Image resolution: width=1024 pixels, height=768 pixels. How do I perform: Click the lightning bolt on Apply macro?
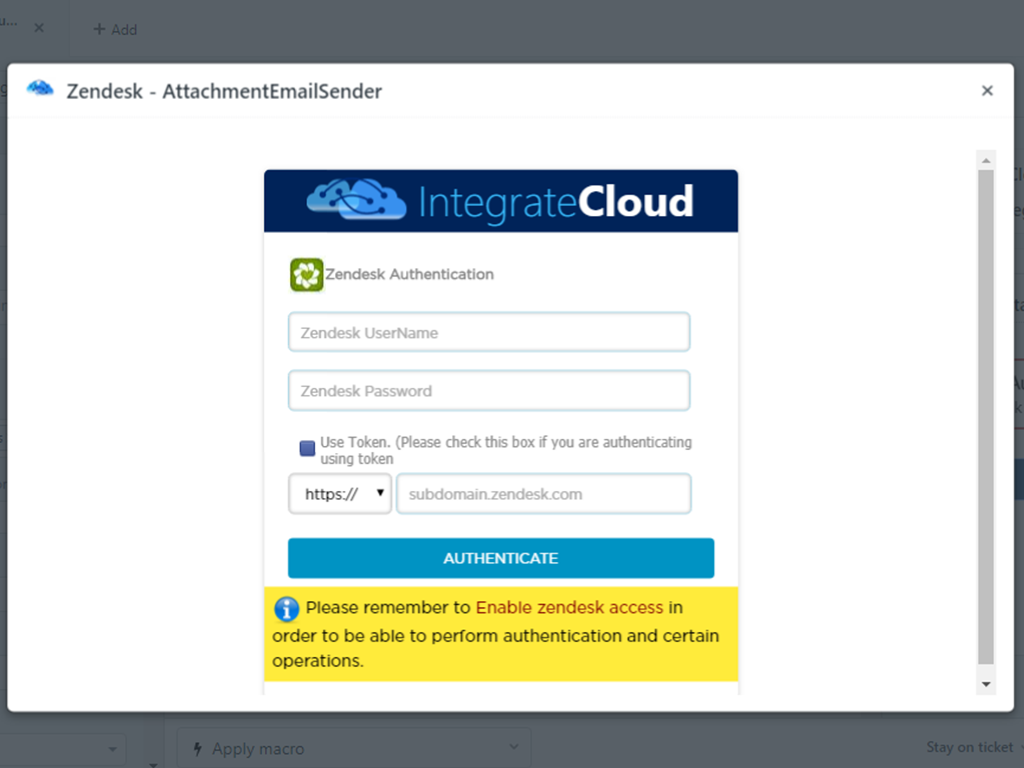pyautogui.click(x=200, y=747)
